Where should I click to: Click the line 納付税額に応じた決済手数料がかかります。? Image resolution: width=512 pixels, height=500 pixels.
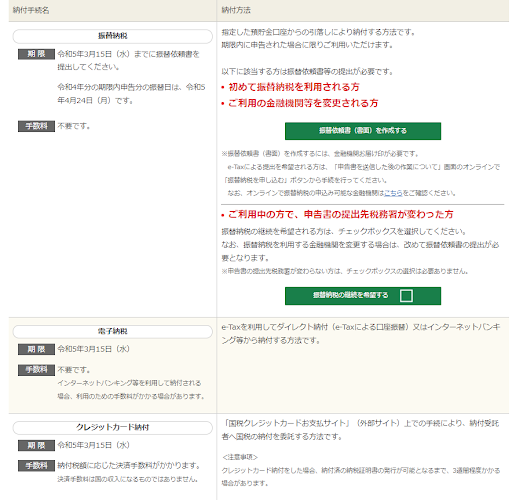point(129,466)
